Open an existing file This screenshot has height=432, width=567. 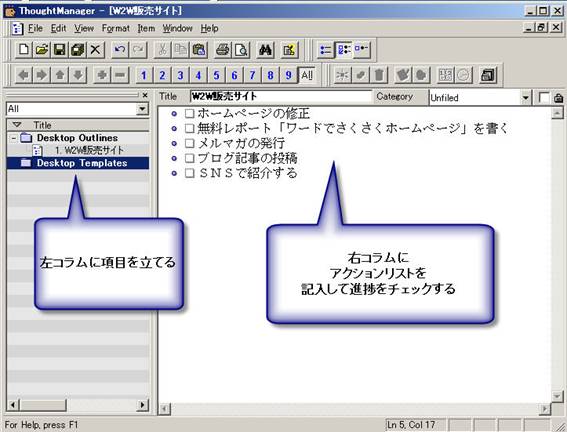tap(42, 50)
